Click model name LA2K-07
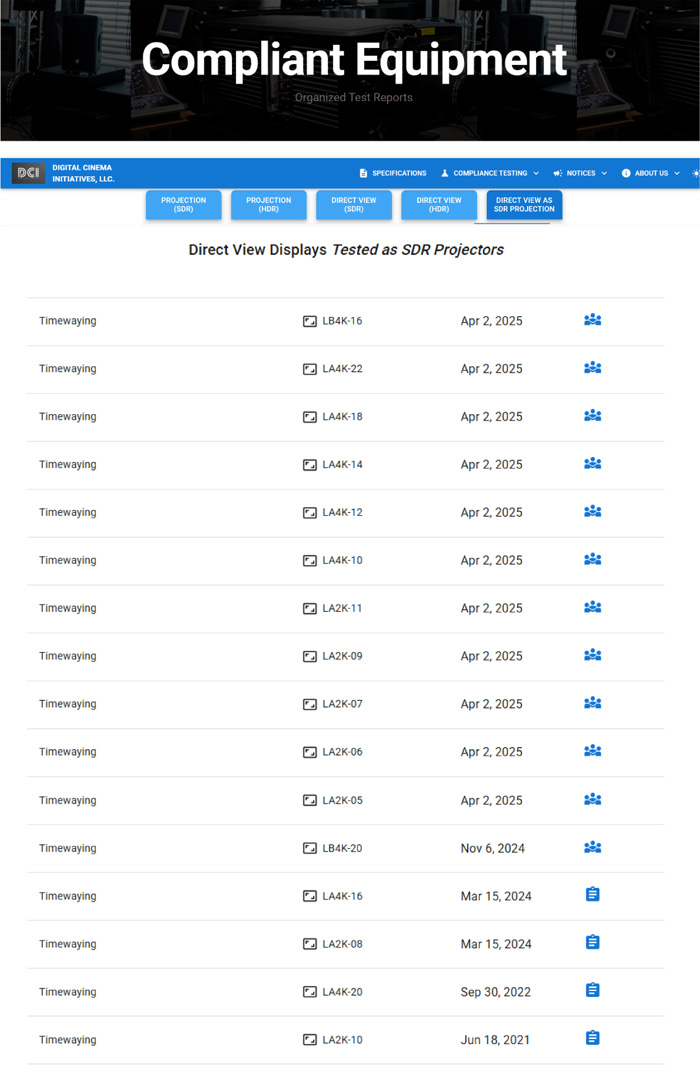The image size is (700, 1072). tap(342, 704)
